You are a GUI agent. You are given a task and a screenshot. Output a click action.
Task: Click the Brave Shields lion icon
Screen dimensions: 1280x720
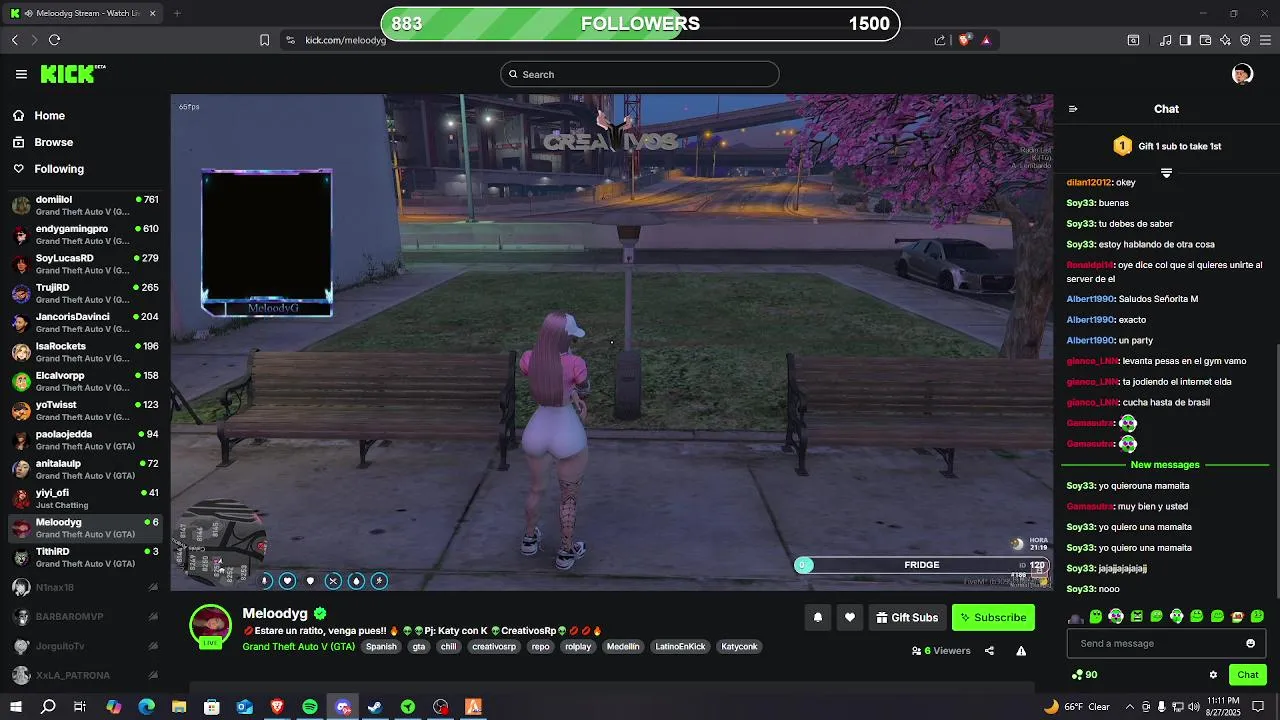[x=965, y=40]
